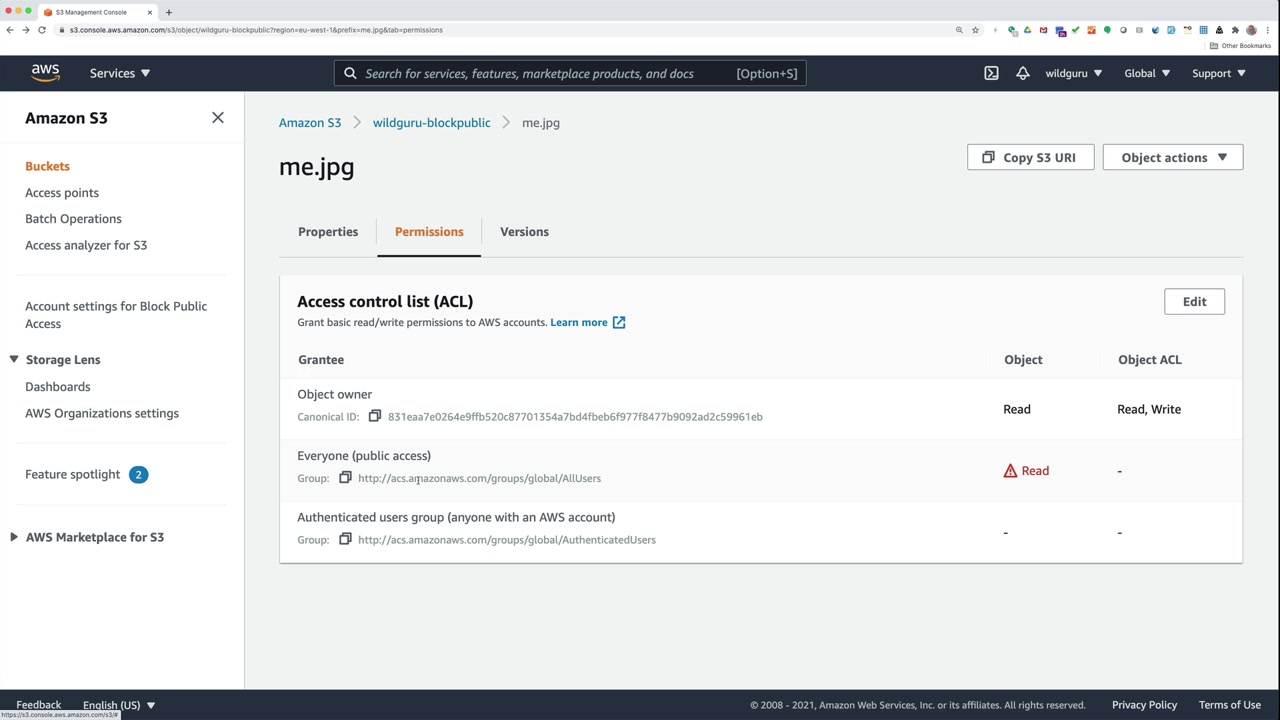Open the English (US) language selector
Image resolution: width=1280 pixels, height=720 pixels.
pyautogui.click(x=119, y=705)
